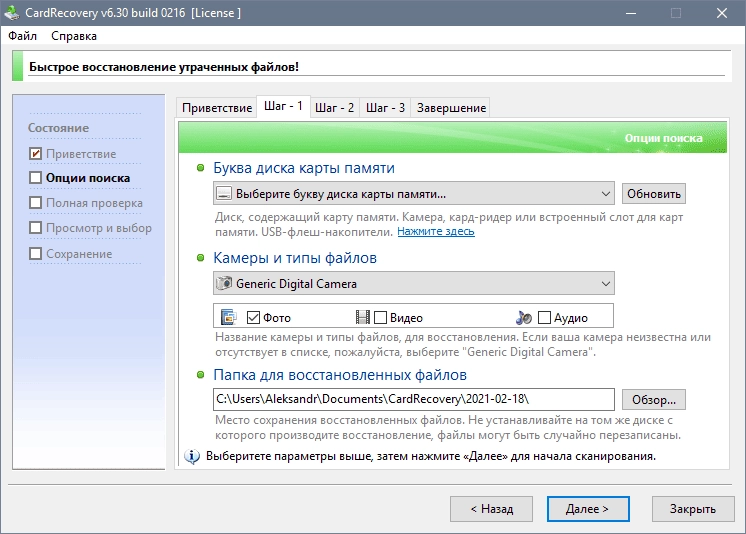The width and height of the screenshot is (746, 534).
Task: Expand the arrow of Generic Digital Camera dropdown
Action: coord(606,284)
